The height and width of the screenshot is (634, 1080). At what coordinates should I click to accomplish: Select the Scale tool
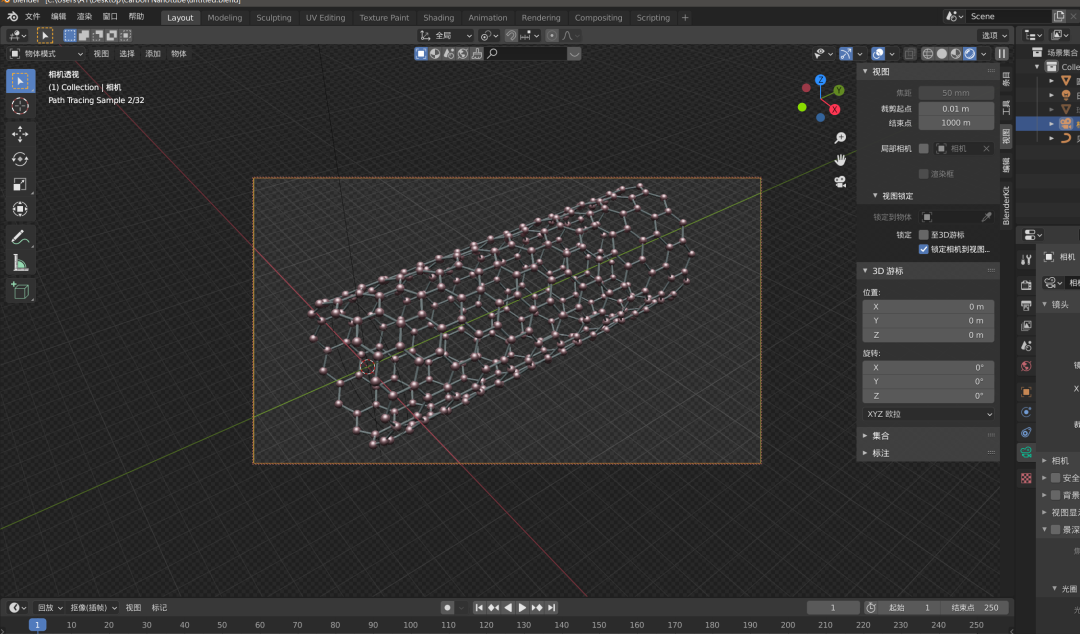pos(21,184)
